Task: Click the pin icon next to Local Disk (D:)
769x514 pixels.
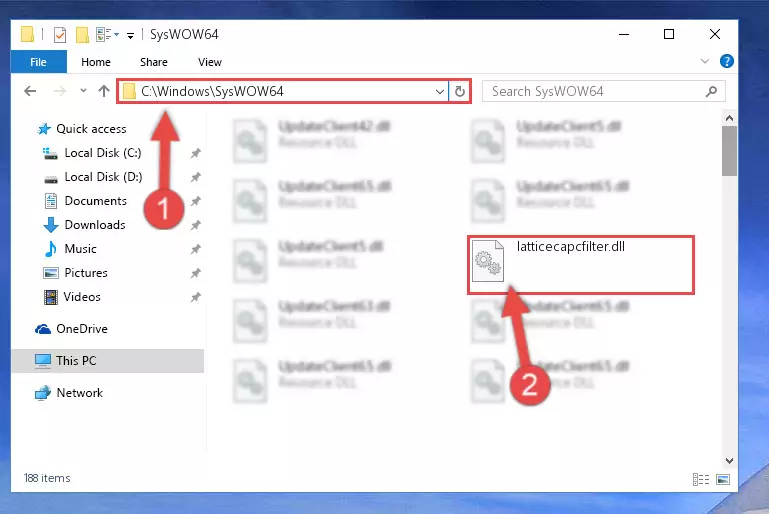Action: click(x=195, y=177)
